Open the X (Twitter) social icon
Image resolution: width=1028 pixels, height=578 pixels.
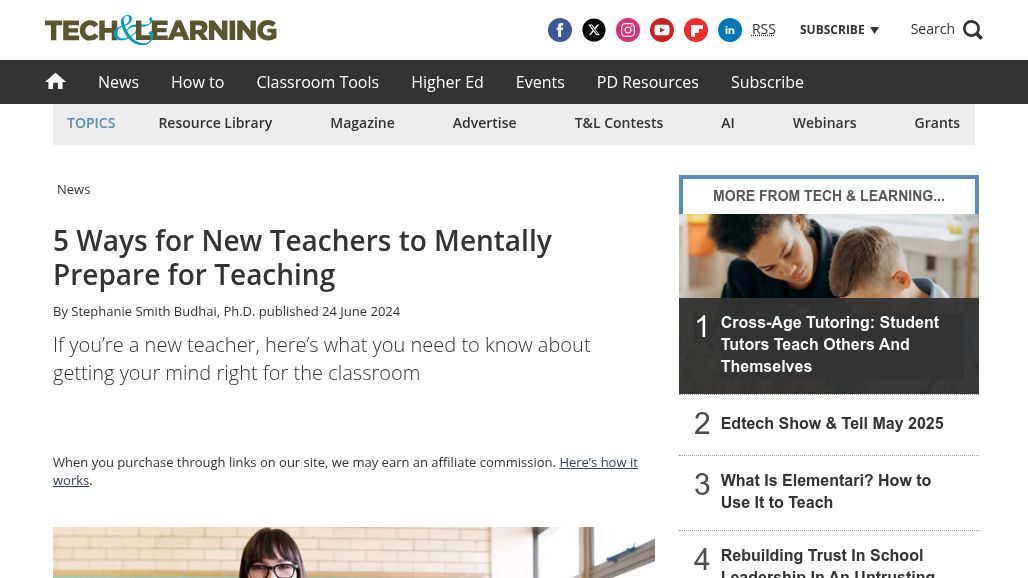[593, 30]
